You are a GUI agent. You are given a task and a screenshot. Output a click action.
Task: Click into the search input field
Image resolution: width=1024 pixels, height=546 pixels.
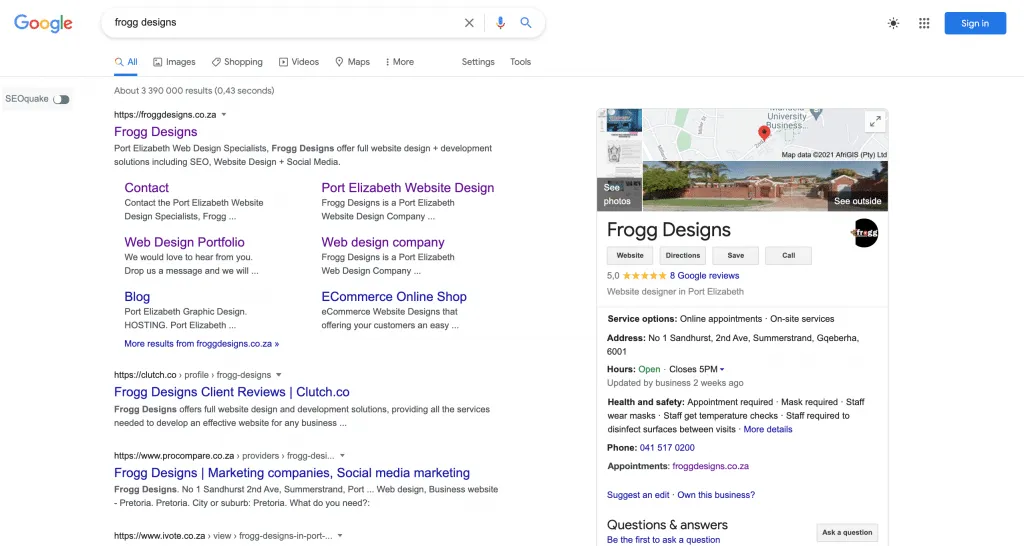click(x=284, y=23)
